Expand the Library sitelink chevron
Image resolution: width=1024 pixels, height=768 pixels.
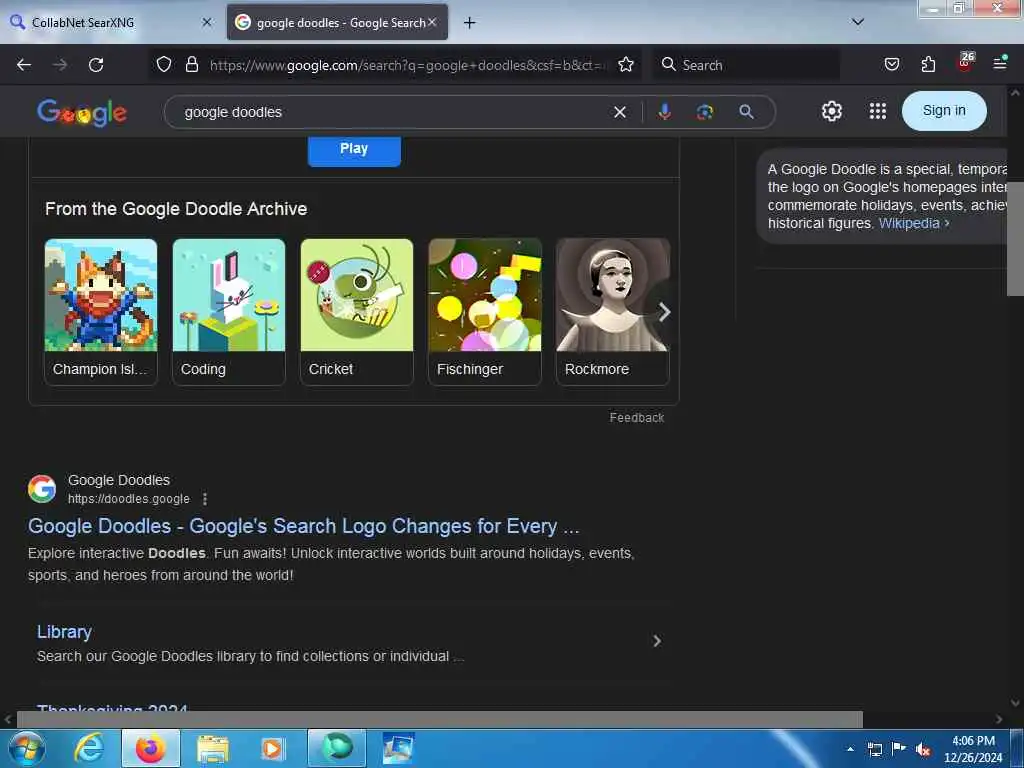[656, 641]
